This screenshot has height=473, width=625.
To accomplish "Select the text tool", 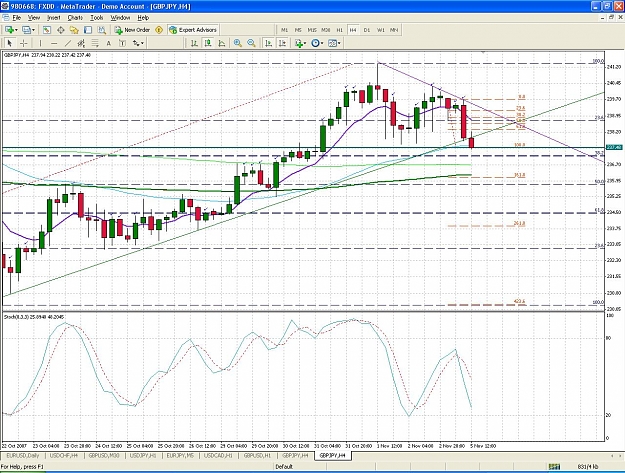I will [x=108, y=43].
